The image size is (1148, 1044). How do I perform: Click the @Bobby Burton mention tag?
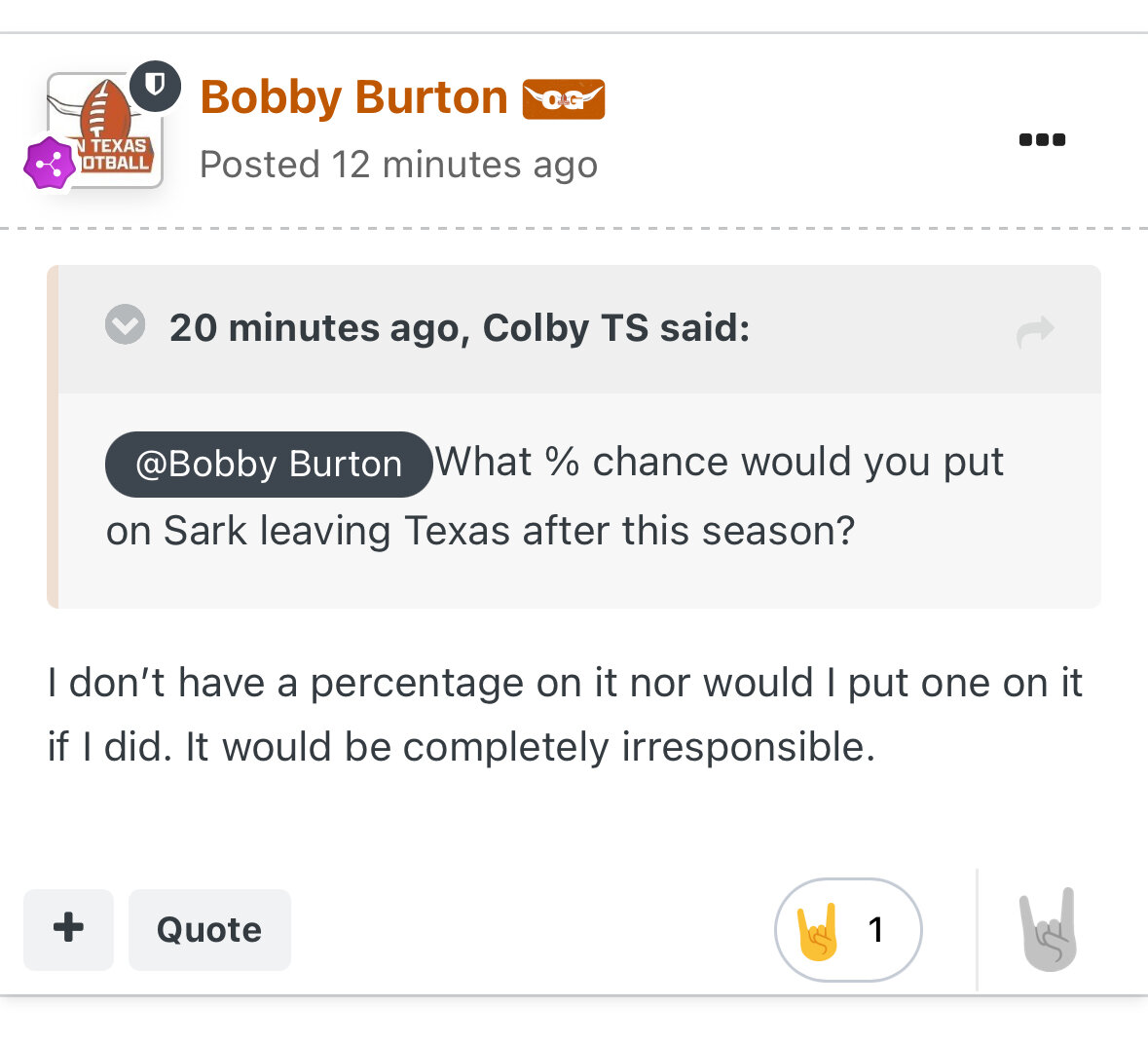[x=269, y=465]
